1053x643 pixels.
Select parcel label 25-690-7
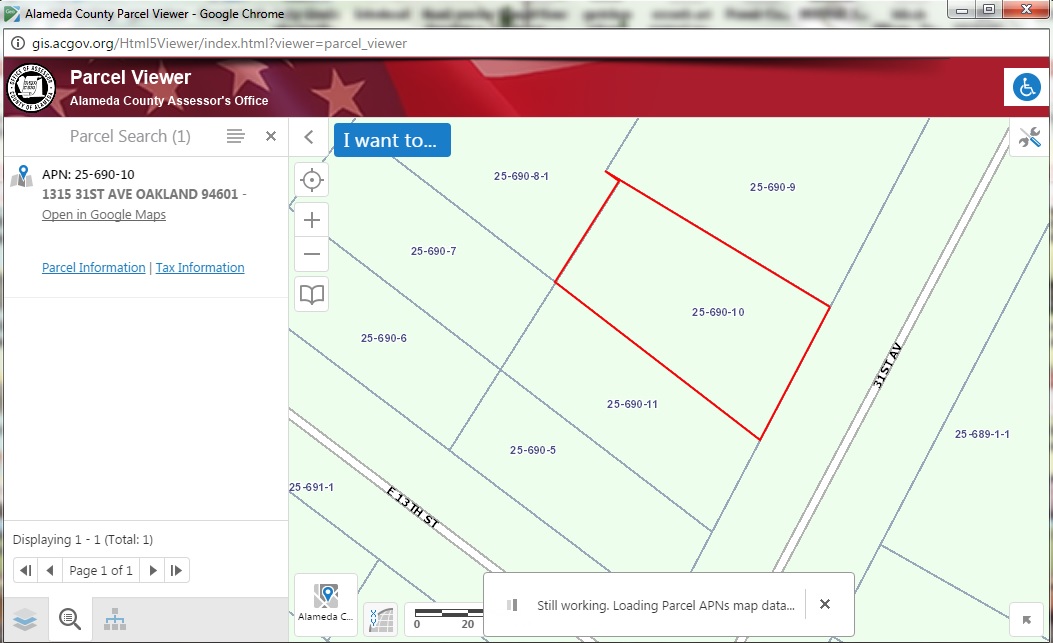click(433, 251)
